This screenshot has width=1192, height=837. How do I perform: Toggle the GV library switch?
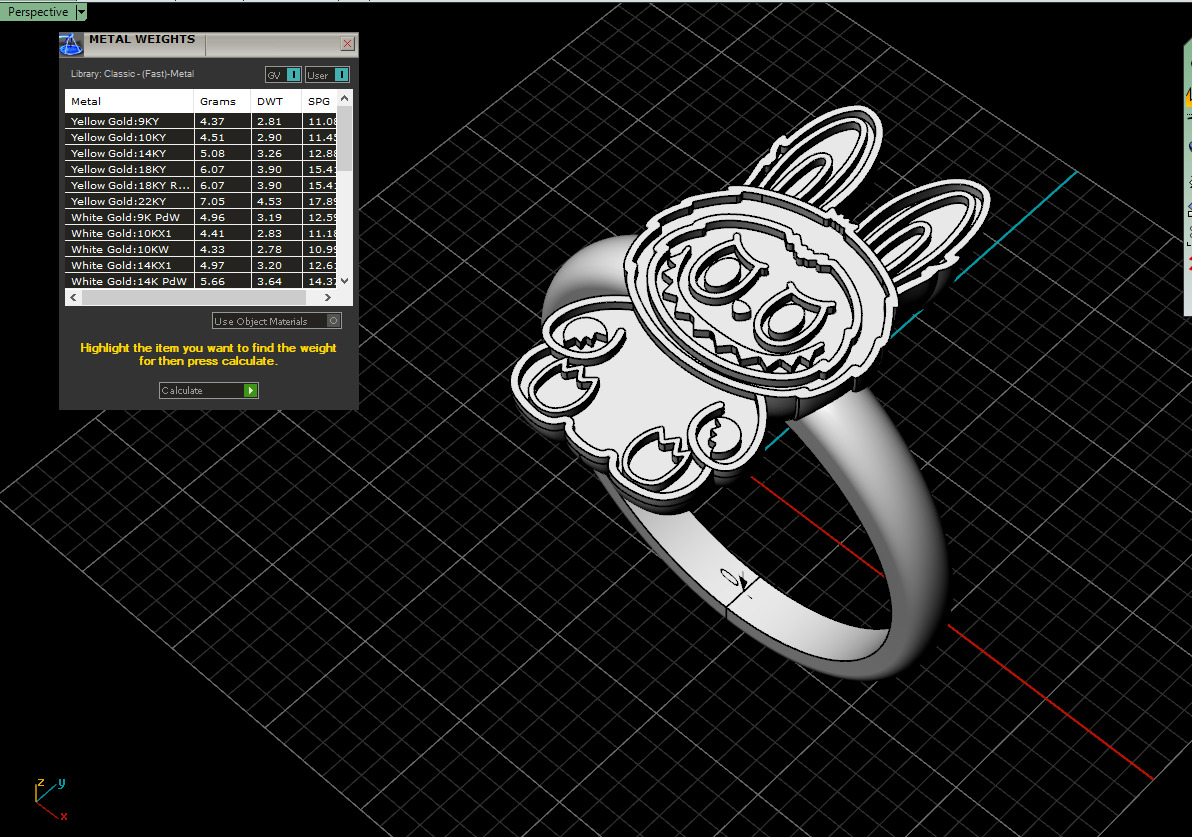pos(283,75)
